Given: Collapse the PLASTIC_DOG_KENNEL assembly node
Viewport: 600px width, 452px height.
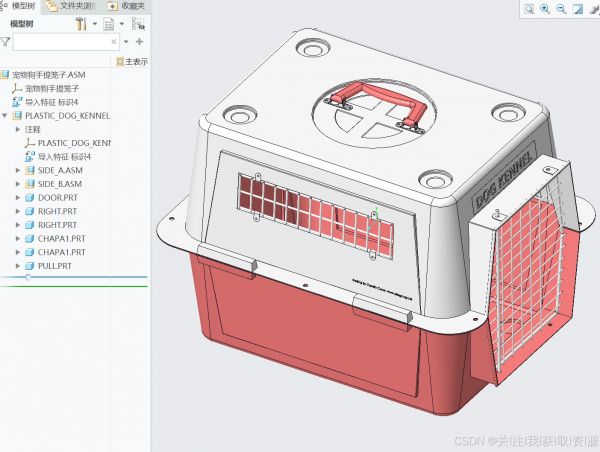Looking at the screenshot, I should click(x=5, y=116).
